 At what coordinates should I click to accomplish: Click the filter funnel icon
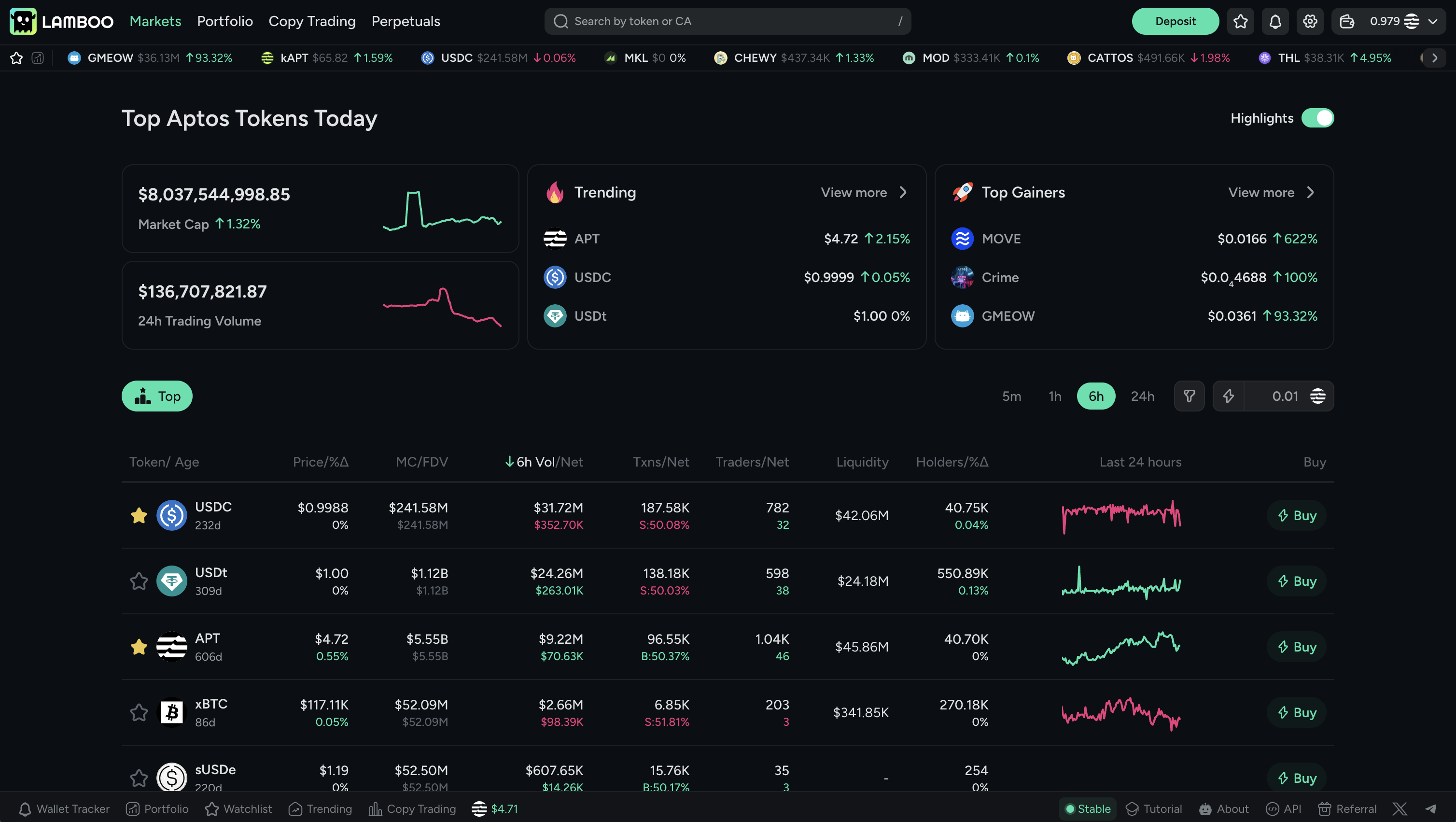pyautogui.click(x=1189, y=396)
